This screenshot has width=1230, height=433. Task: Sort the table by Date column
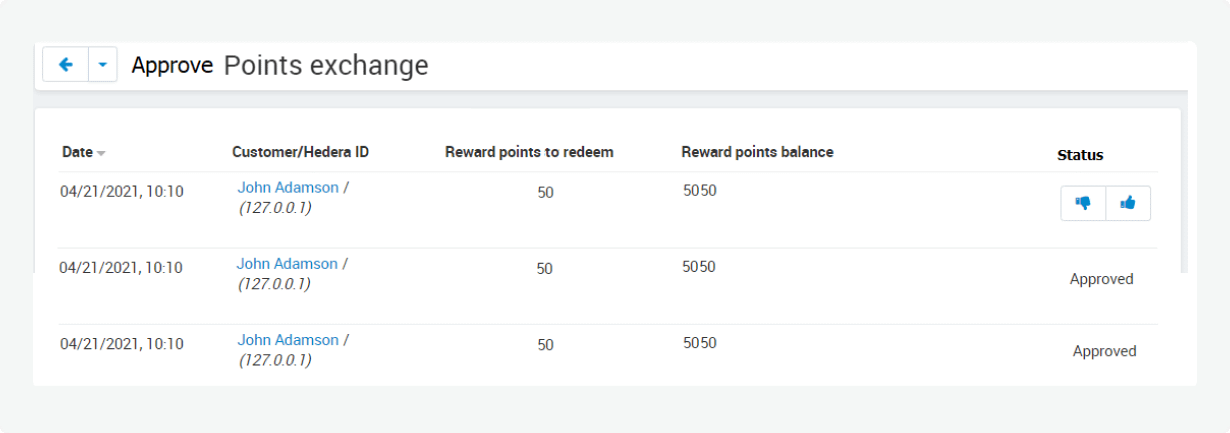tap(77, 153)
